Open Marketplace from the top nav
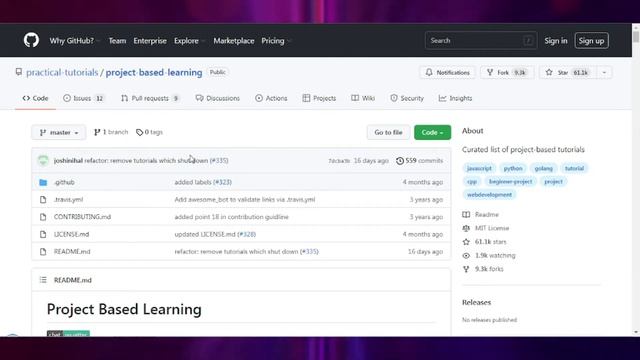640x360 pixels. coord(233,41)
